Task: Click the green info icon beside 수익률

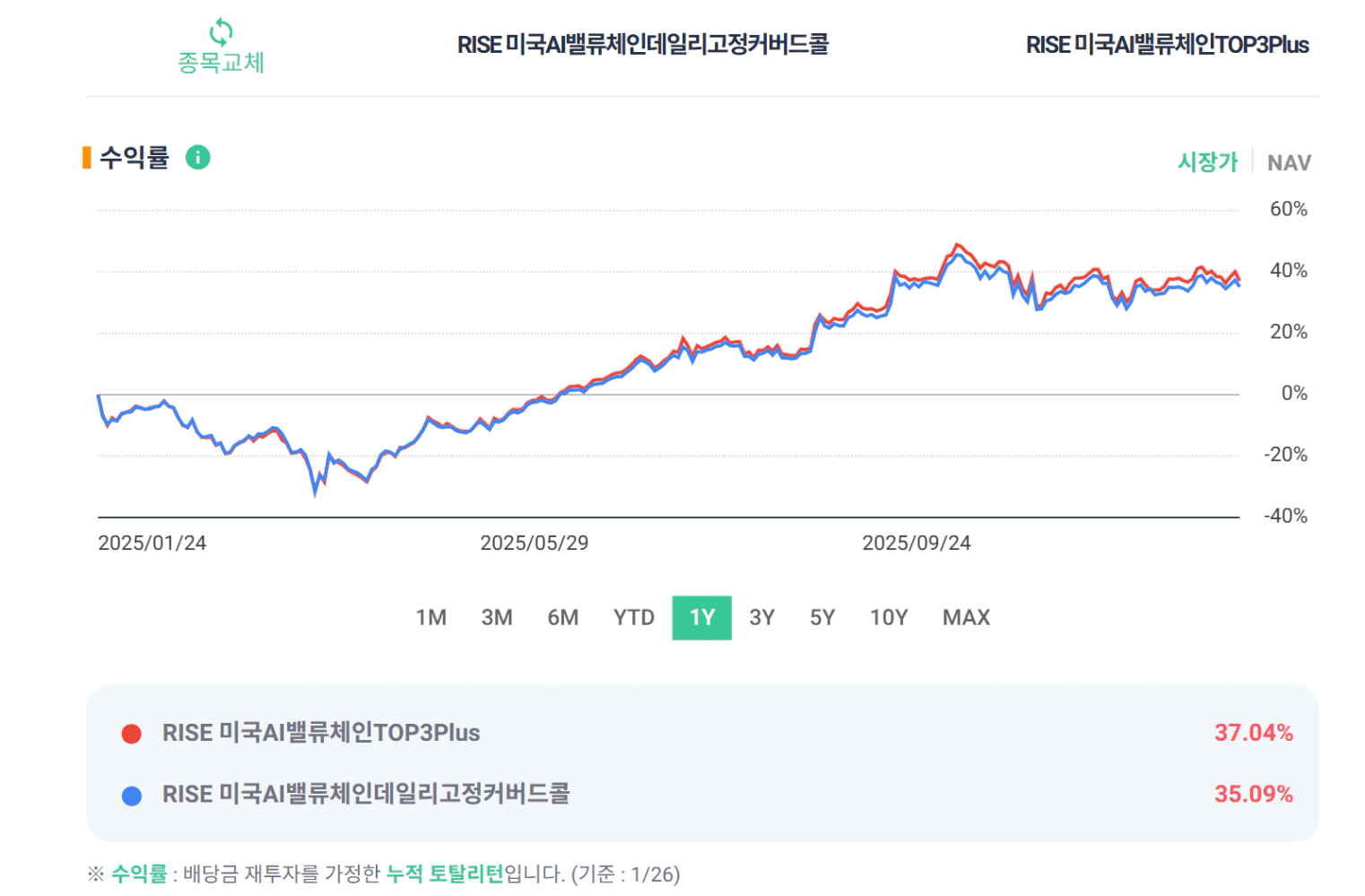Action: pos(197,158)
